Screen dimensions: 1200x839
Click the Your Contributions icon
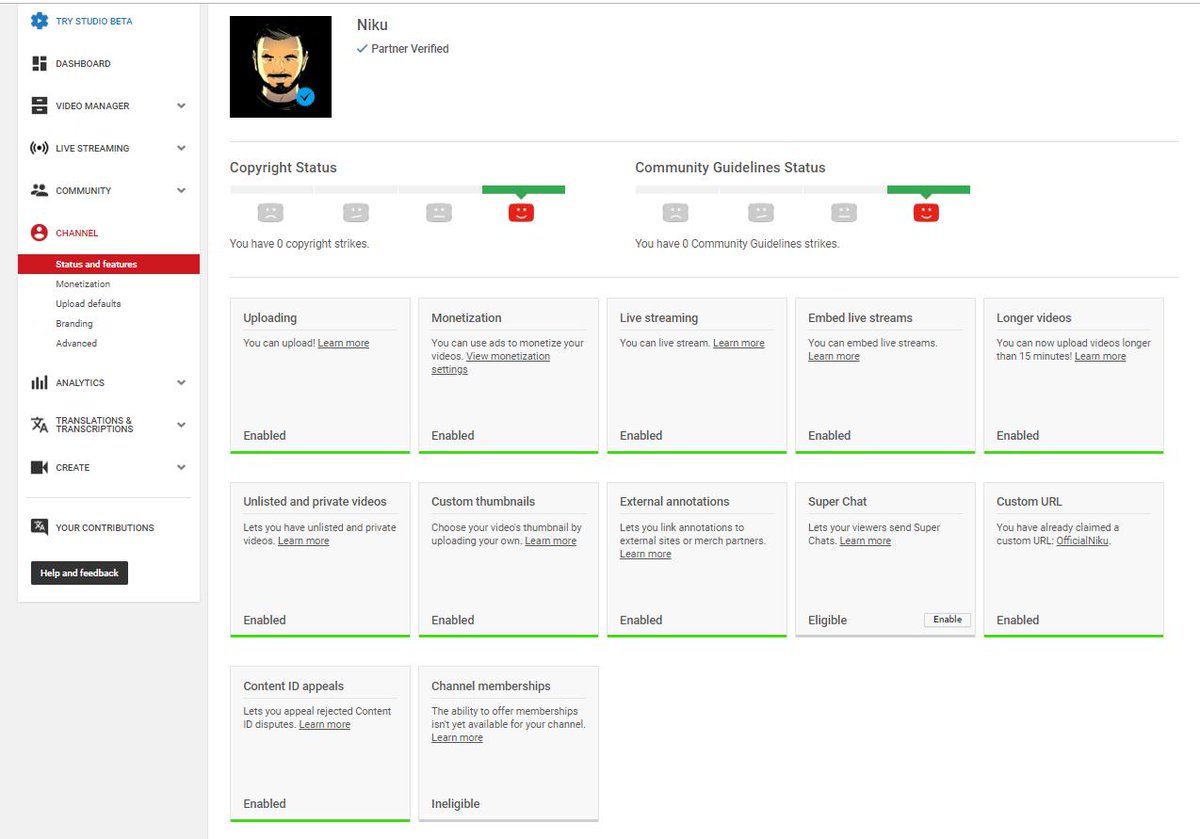coord(39,527)
